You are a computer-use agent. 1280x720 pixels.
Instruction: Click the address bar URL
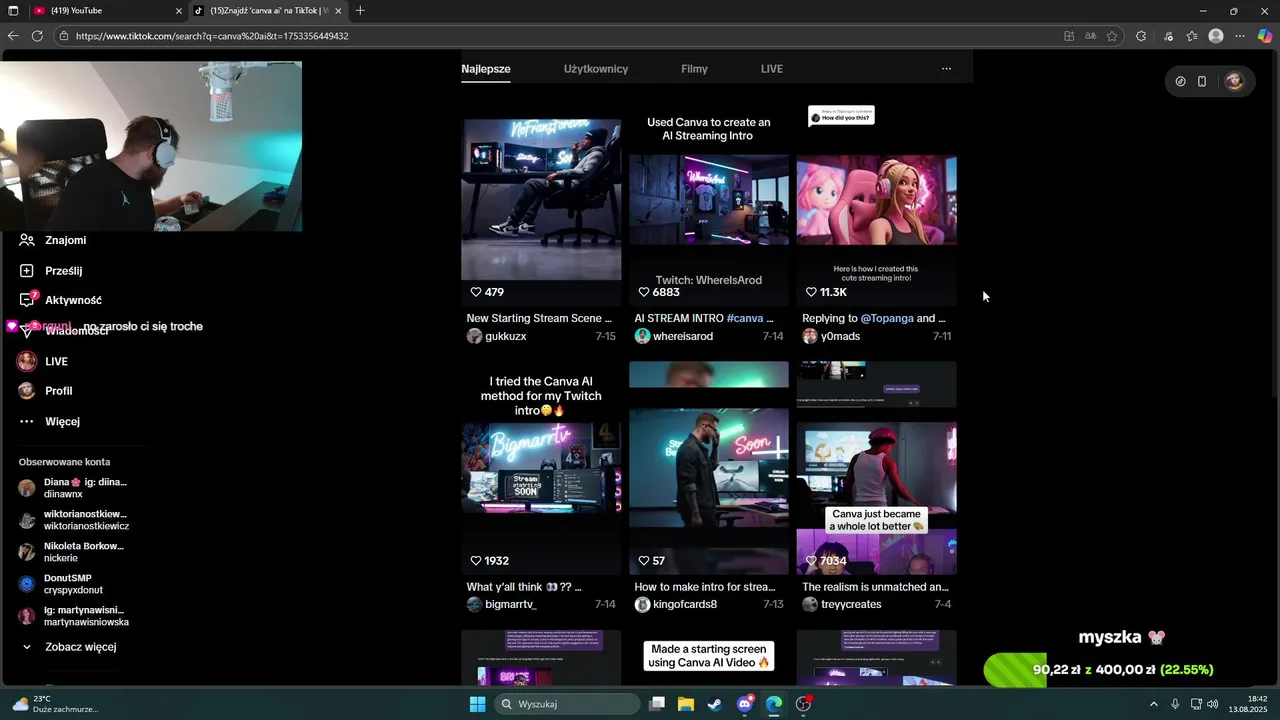pyautogui.click(x=212, y=36)
